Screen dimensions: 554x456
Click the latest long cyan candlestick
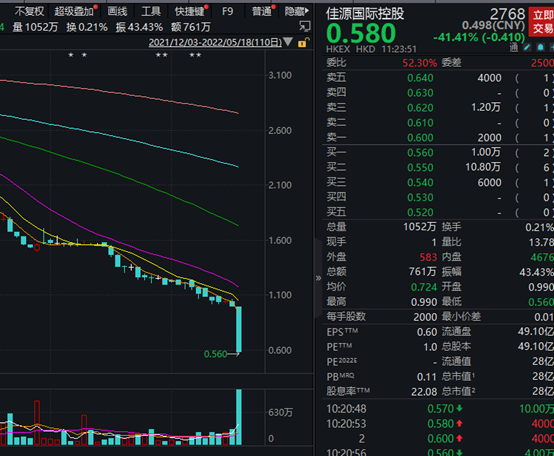[x=239, y=329]
